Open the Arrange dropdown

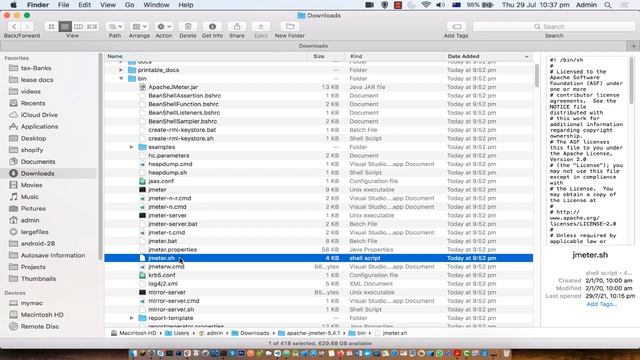139,27
